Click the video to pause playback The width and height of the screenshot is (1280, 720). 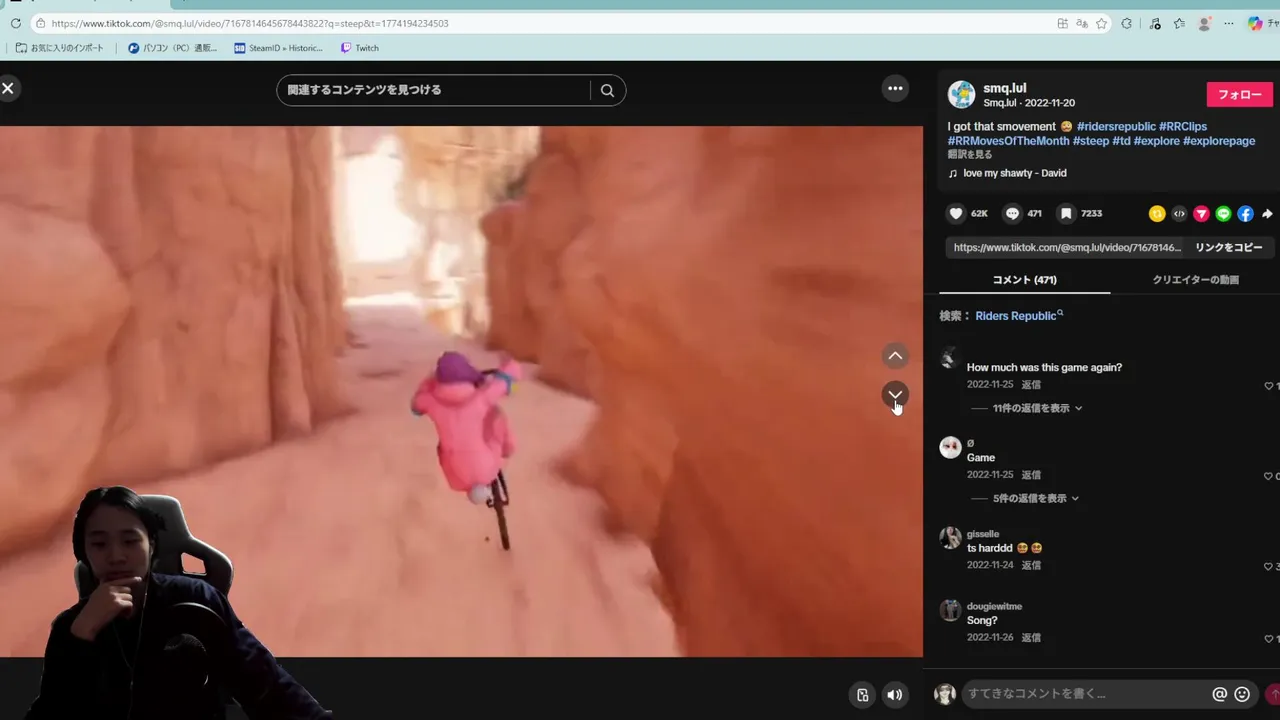pyautogui.click(x=461, y=391)
